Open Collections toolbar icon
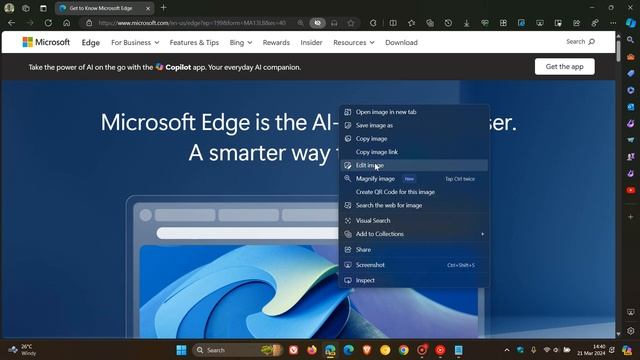This screenshot has width=640, height=360. tap(430, 23)
